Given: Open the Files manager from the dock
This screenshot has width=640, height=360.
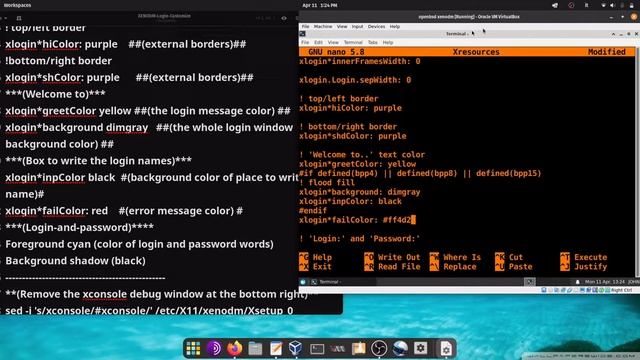Looking at the screenshot, I should 255,349.
